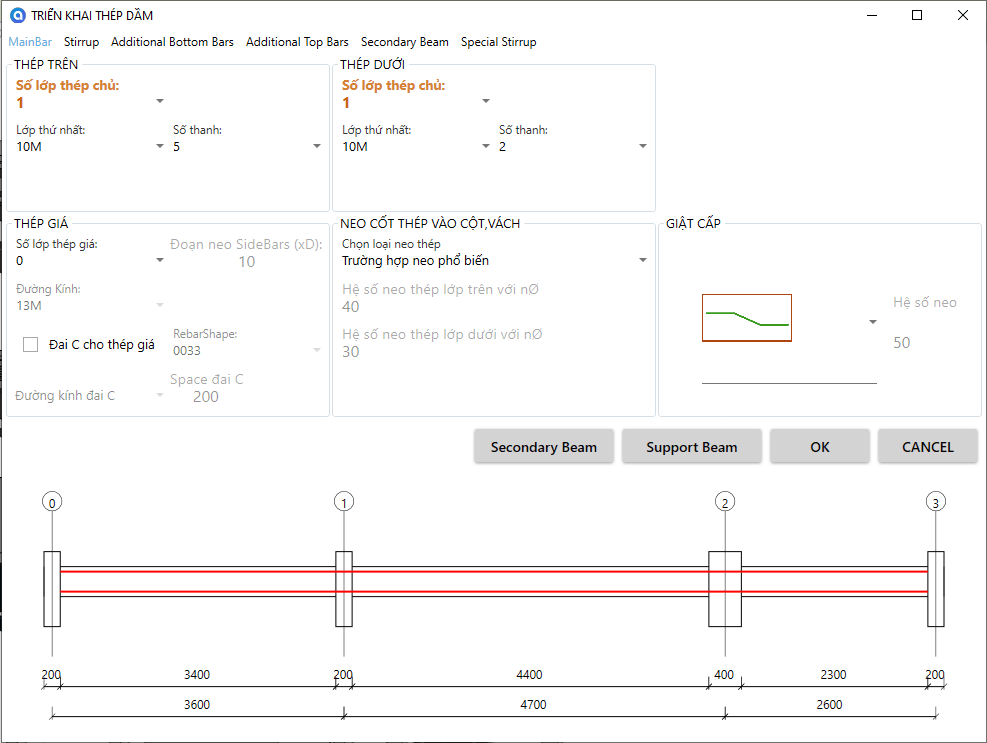
Task: Click grid axis bubble 0 on beam diagram
Action: [x=52, y=502]
